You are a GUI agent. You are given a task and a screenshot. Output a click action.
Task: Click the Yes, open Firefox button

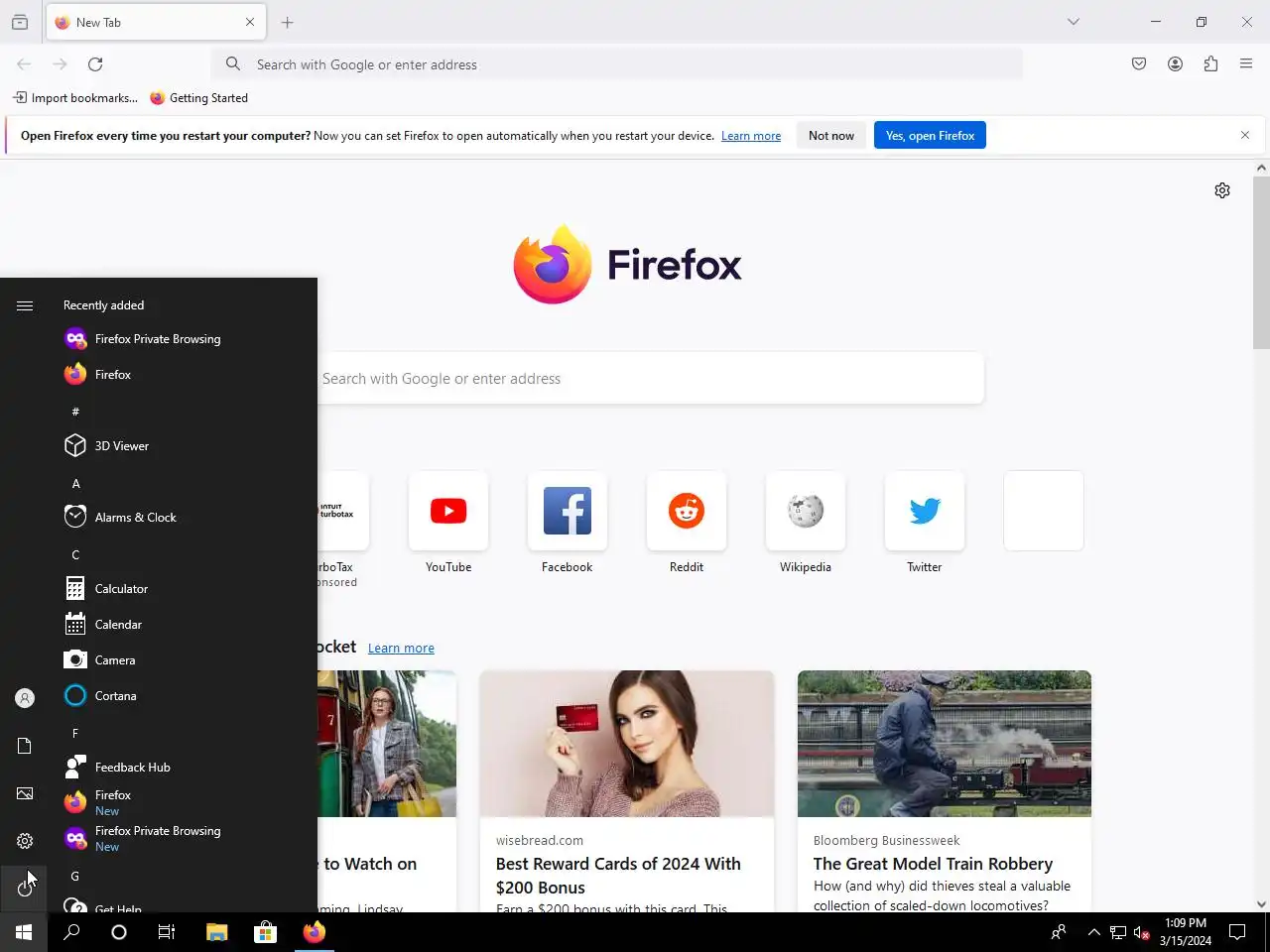point(930,136)
